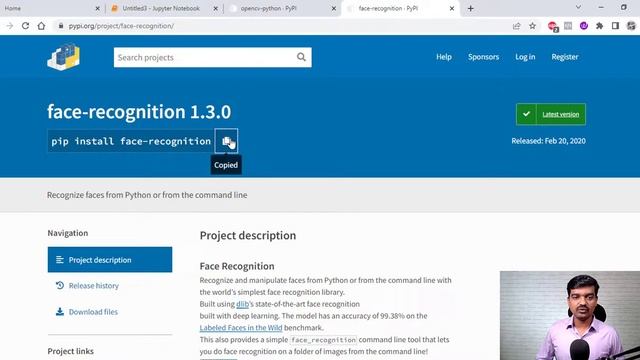
Task: Click the webcam video overlay thumbnail
Action: (570, 316)
